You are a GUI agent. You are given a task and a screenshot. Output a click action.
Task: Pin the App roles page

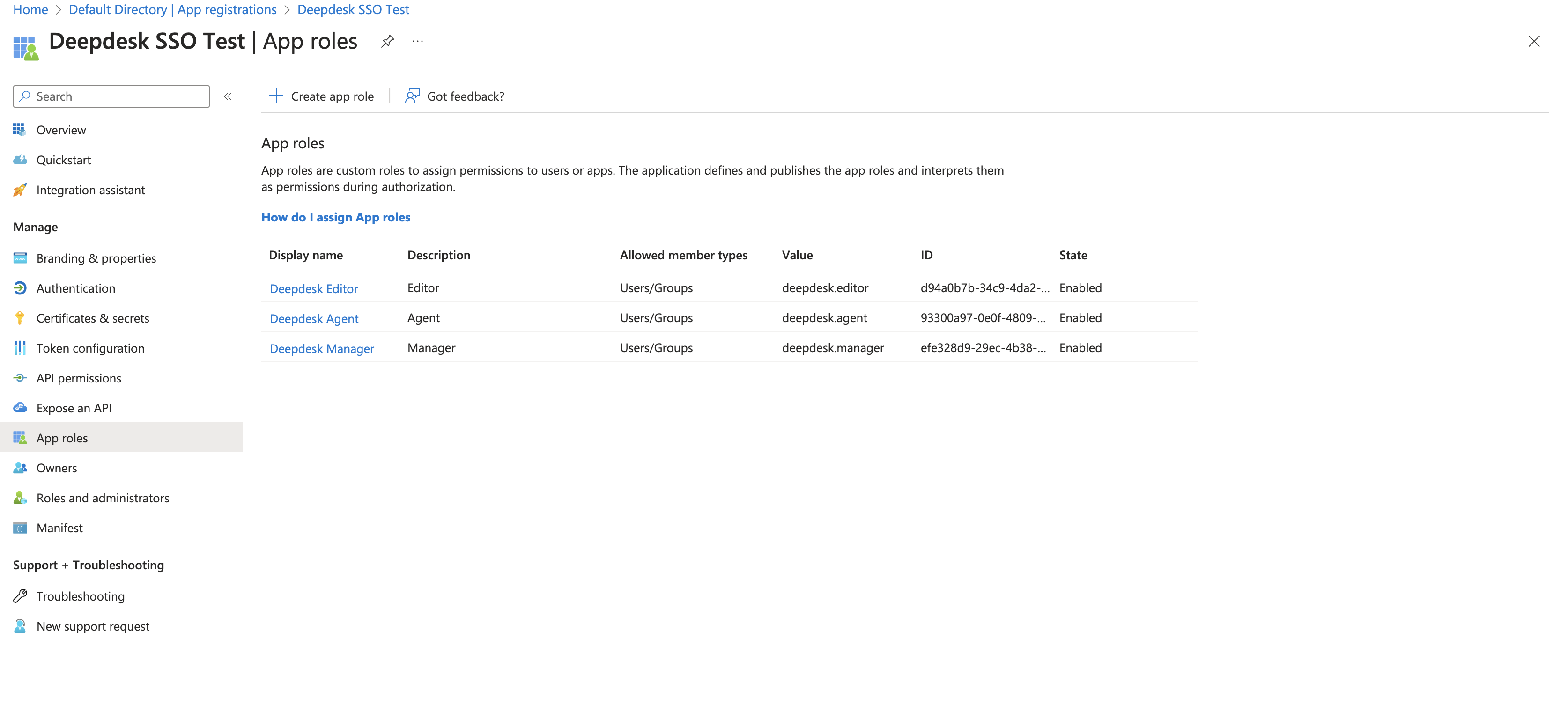click(387, 41)
